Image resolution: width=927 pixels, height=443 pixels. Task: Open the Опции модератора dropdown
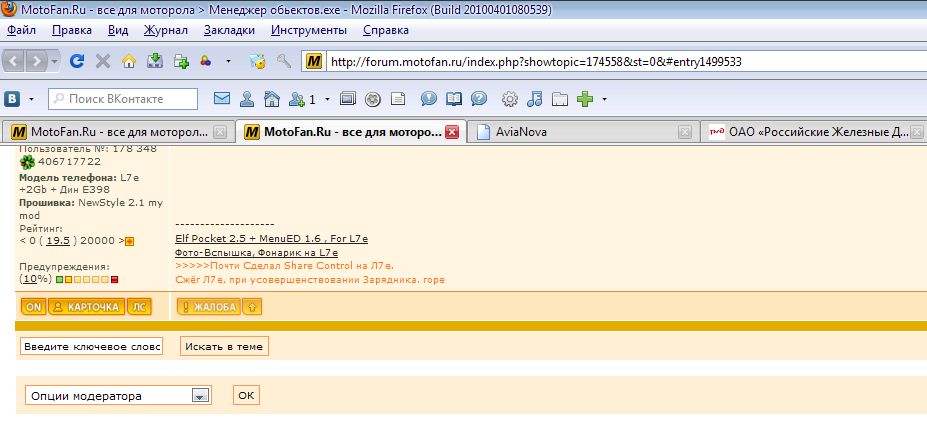[118, 396]
